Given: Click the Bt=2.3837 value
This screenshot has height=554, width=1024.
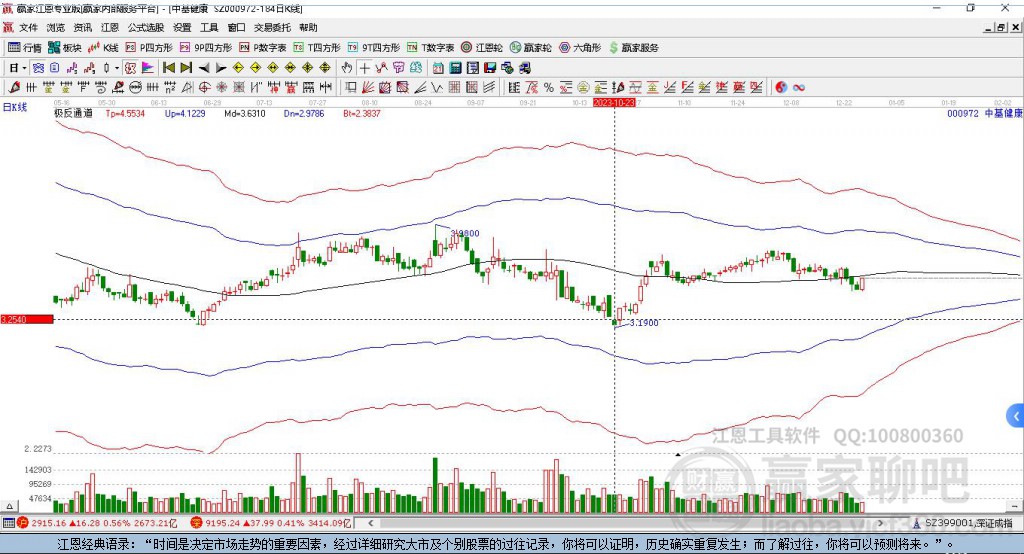Looking at the screenshot, I should tap(362, 114).
